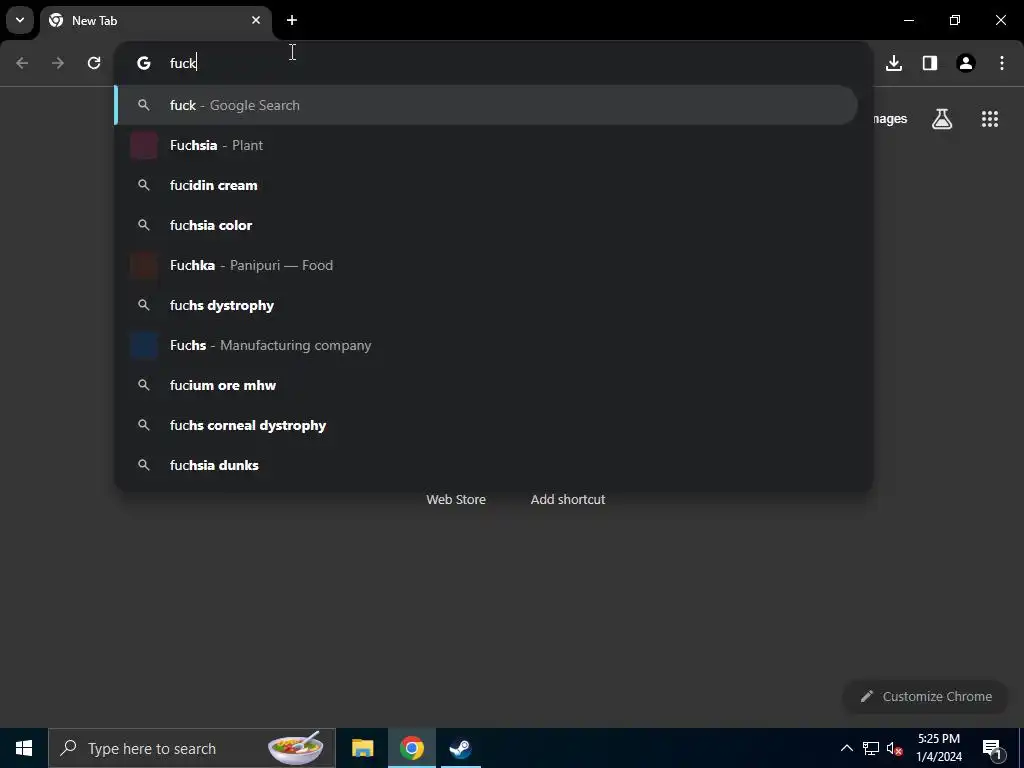
Task: Minimize the Chrome window
Action: pos(909,20)
